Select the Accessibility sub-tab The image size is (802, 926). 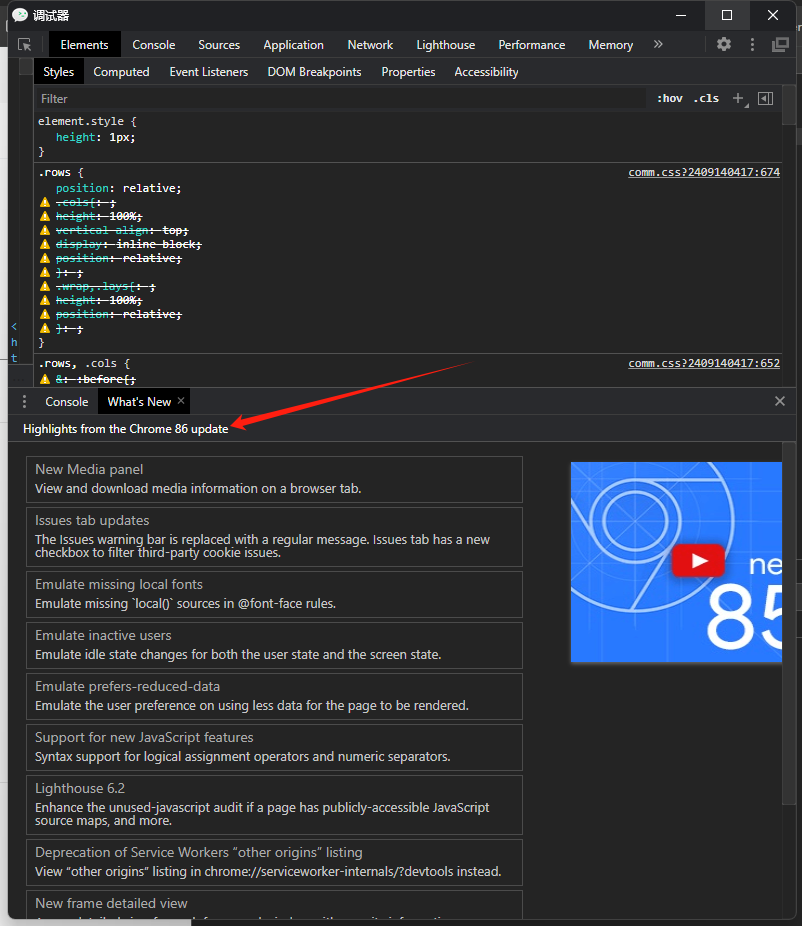click(x=486, y=72)
